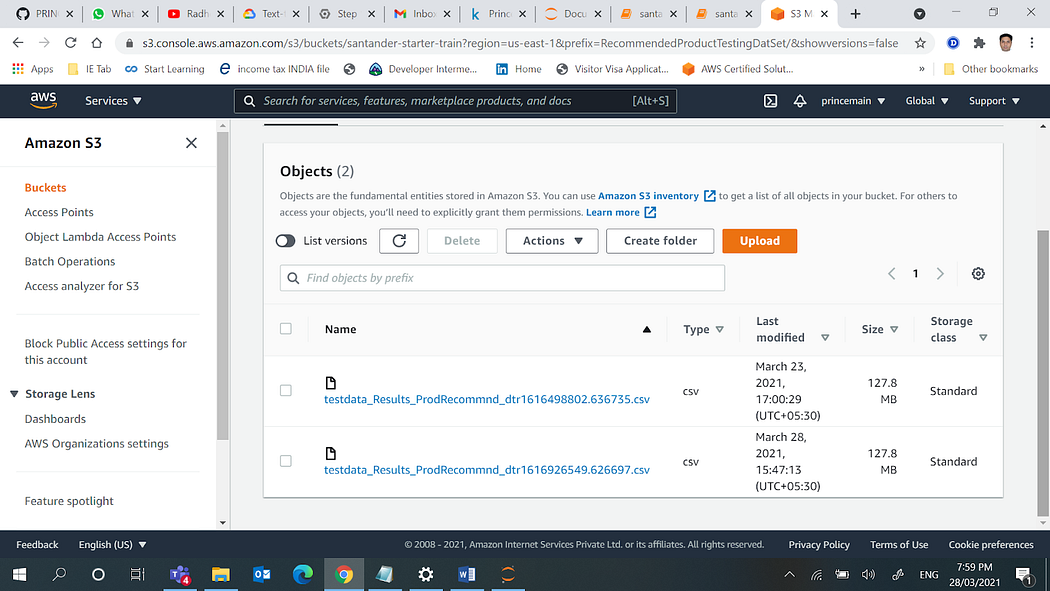
Task: Open File Explorer from taskbar
Action: click(x=220, y=574)
